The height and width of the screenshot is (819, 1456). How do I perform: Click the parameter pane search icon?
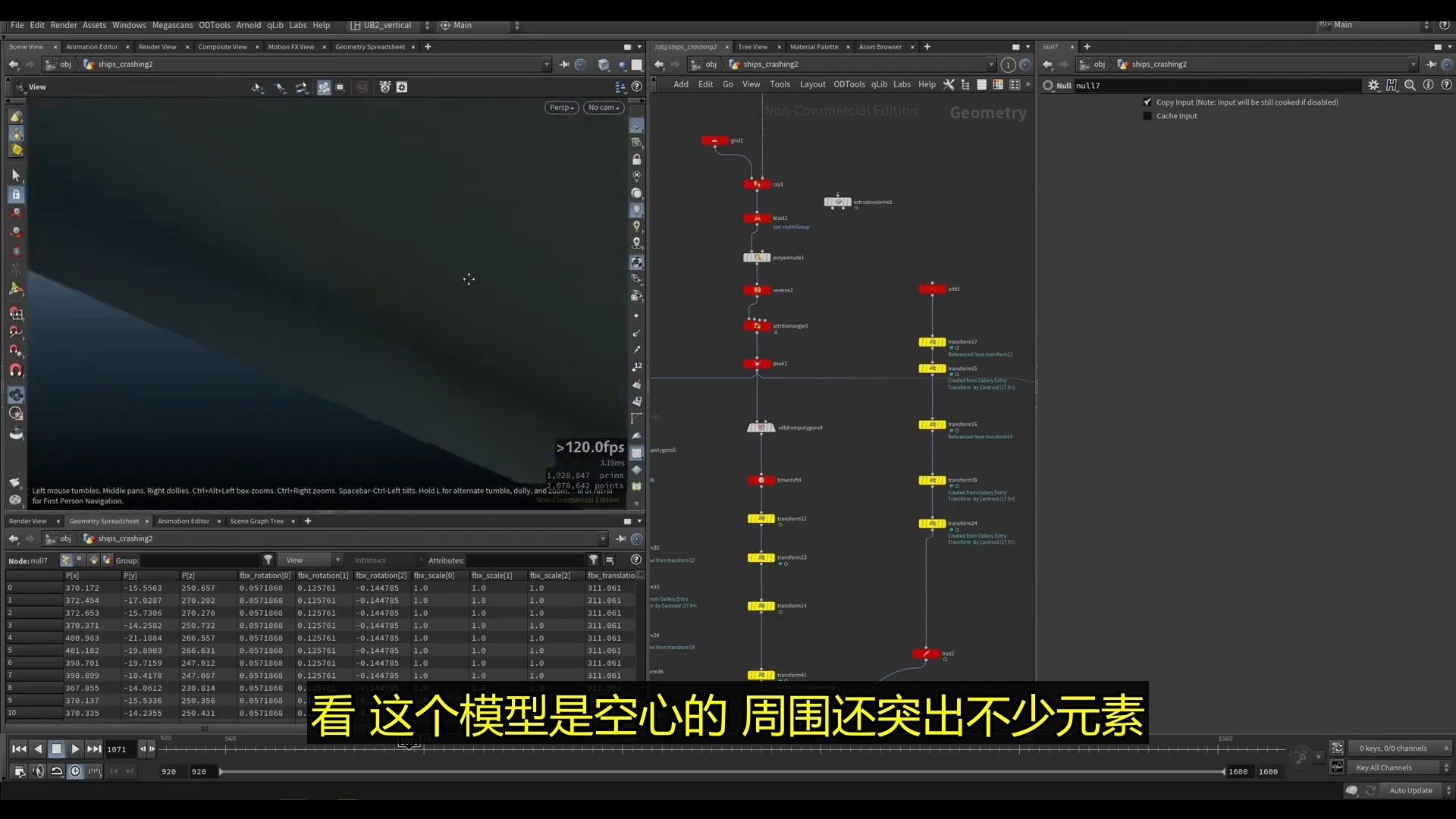click(1410, 86)
